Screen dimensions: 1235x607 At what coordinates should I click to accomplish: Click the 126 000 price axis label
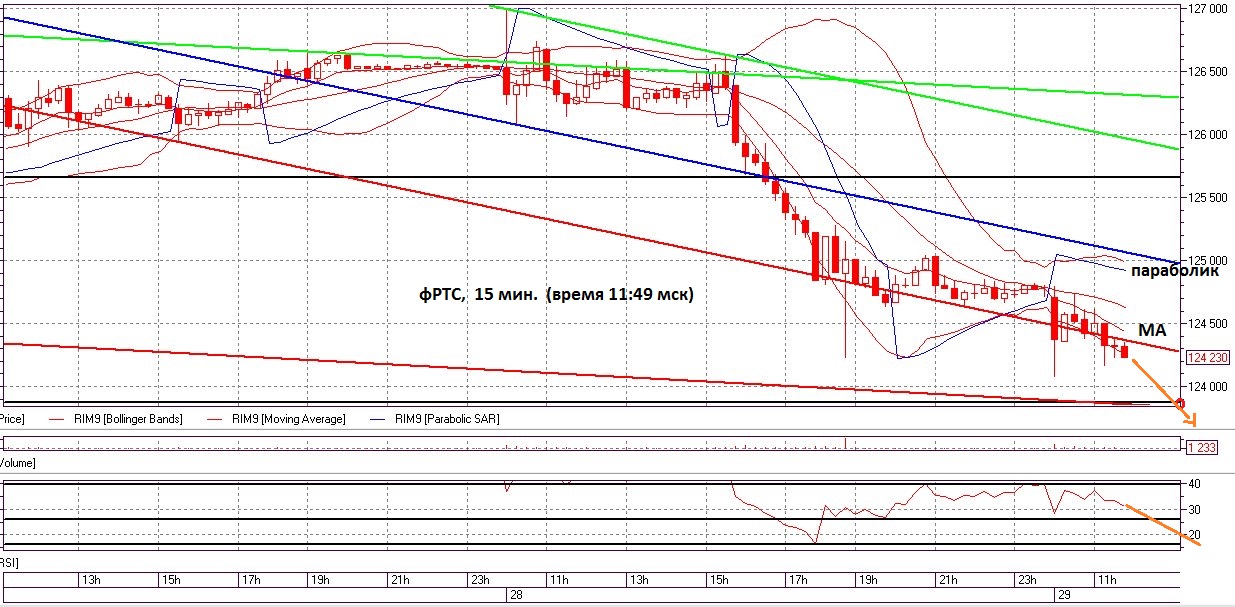(1209, 135)
